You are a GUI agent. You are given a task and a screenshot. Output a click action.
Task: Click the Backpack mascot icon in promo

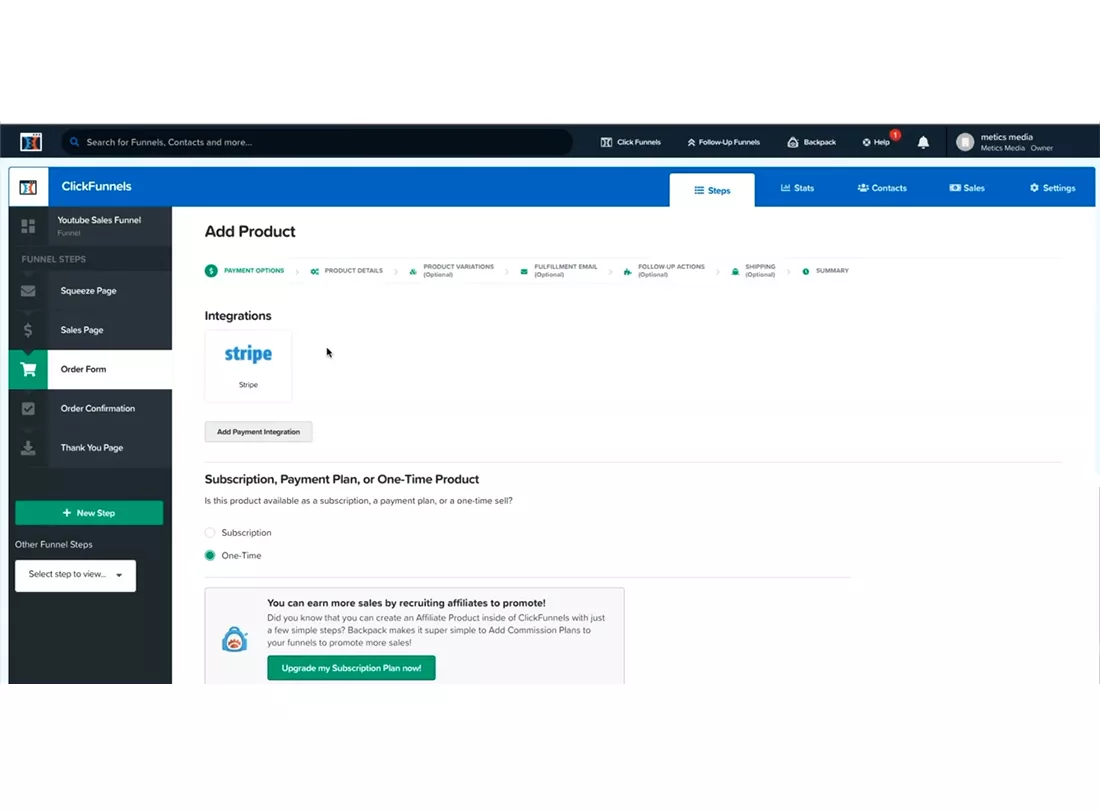(x=234, y=639)
